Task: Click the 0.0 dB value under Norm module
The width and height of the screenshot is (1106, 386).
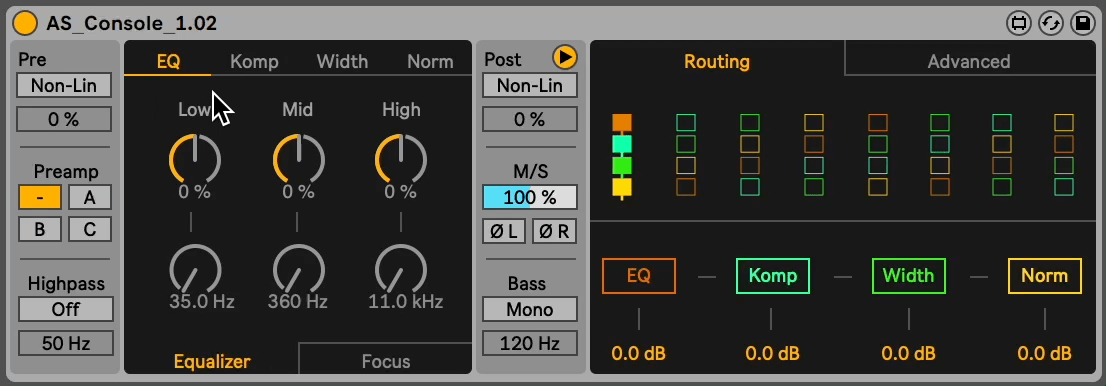Action: 1045,353
